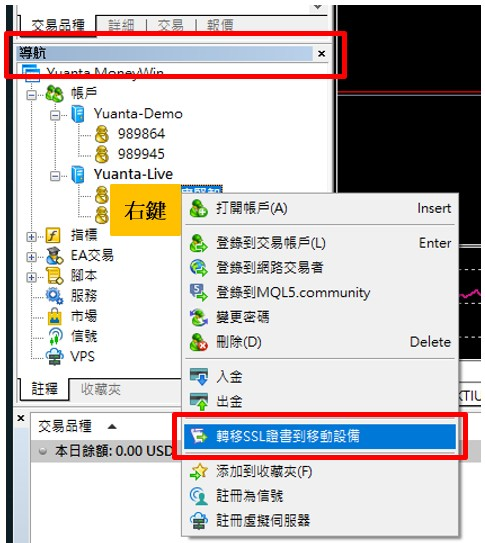Expand the 腳本 scripts node
The height and width of the screenshot is (543, 485).
[31, 277]
